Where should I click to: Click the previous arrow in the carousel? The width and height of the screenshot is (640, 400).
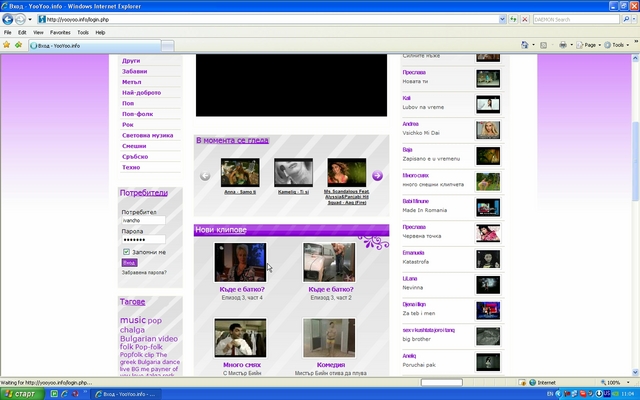point(205,176)
